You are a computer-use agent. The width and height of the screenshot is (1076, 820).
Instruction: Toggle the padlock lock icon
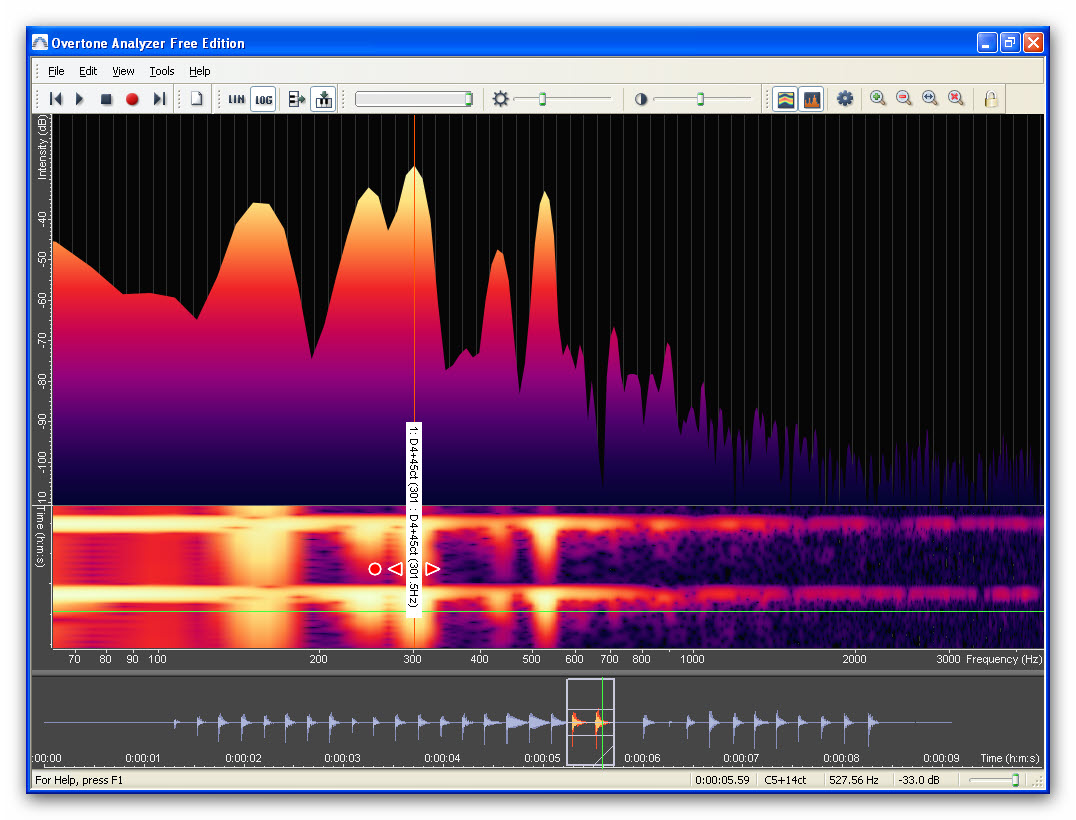(990, 99)
